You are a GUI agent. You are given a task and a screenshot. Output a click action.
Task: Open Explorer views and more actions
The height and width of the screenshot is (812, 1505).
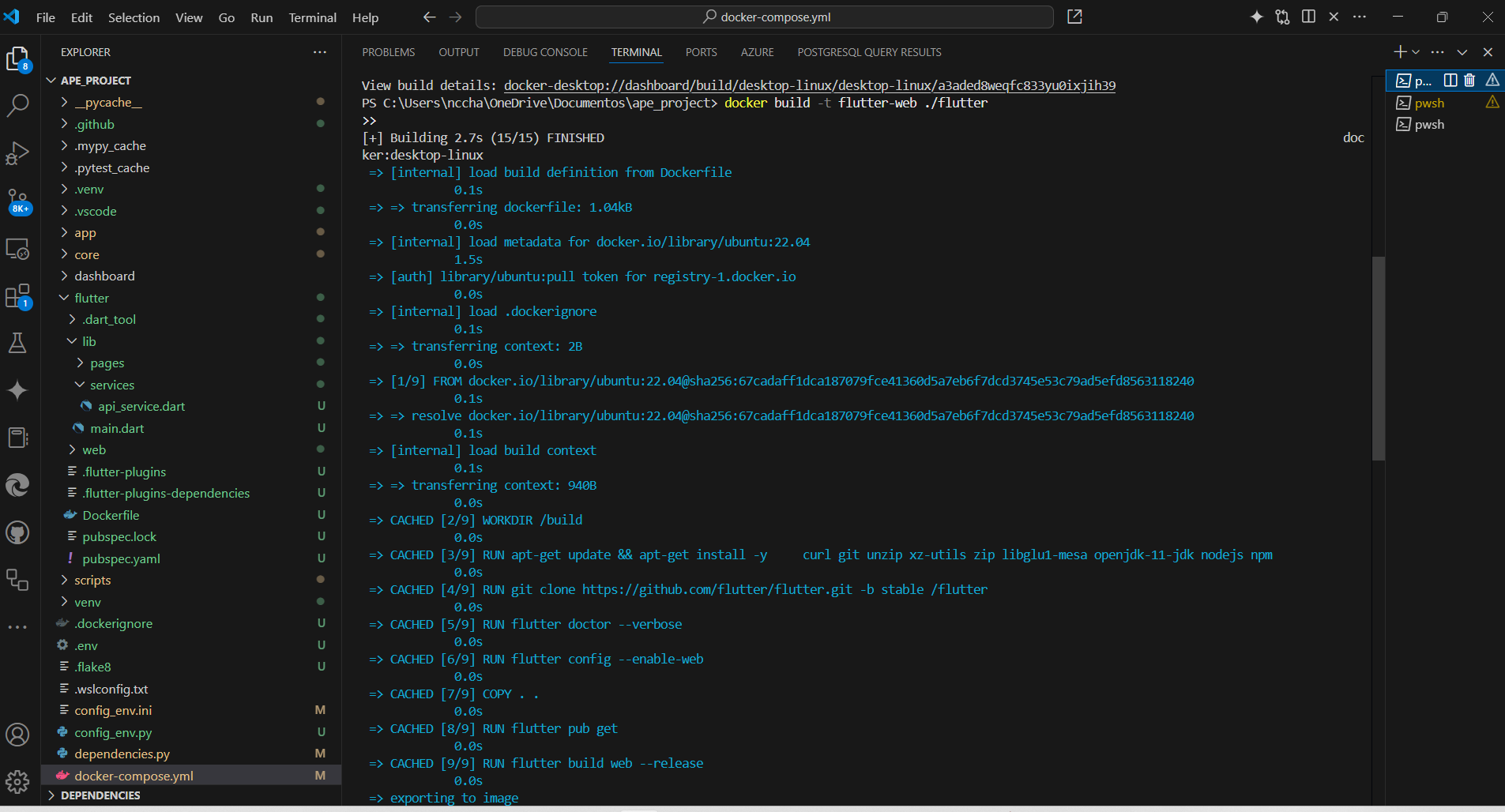point(320,52)
